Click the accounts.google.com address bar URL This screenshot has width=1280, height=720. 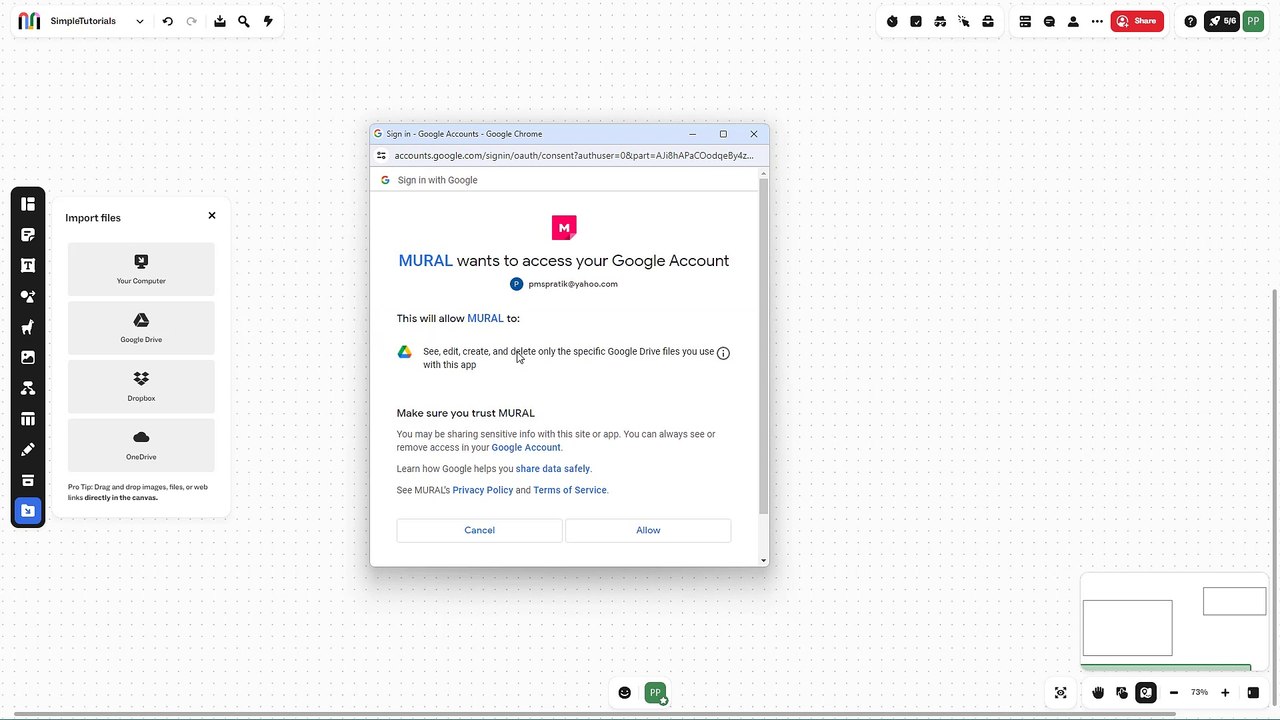[574, 155]
